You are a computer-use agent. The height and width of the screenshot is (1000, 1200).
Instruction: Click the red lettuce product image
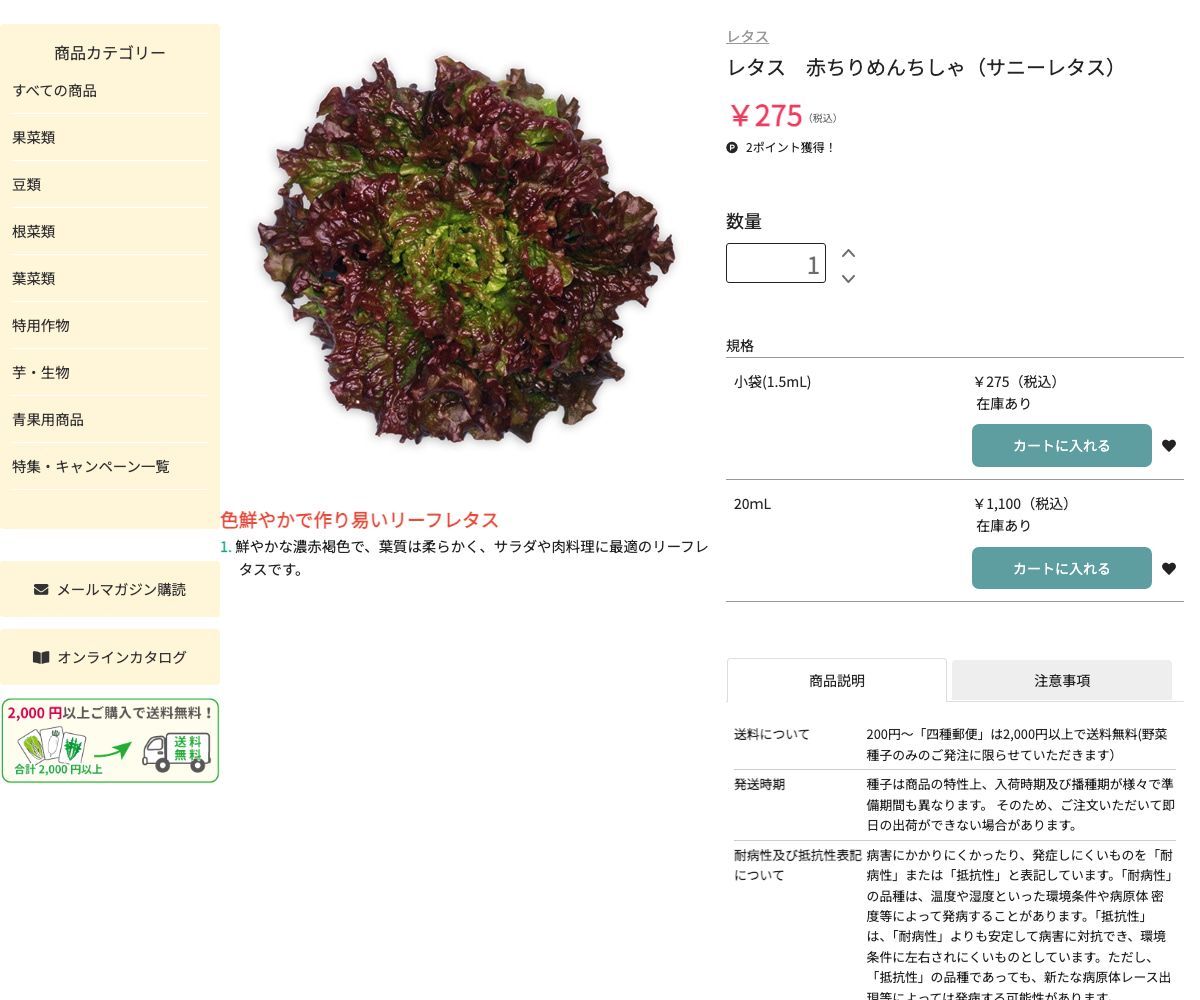point(465,250)
